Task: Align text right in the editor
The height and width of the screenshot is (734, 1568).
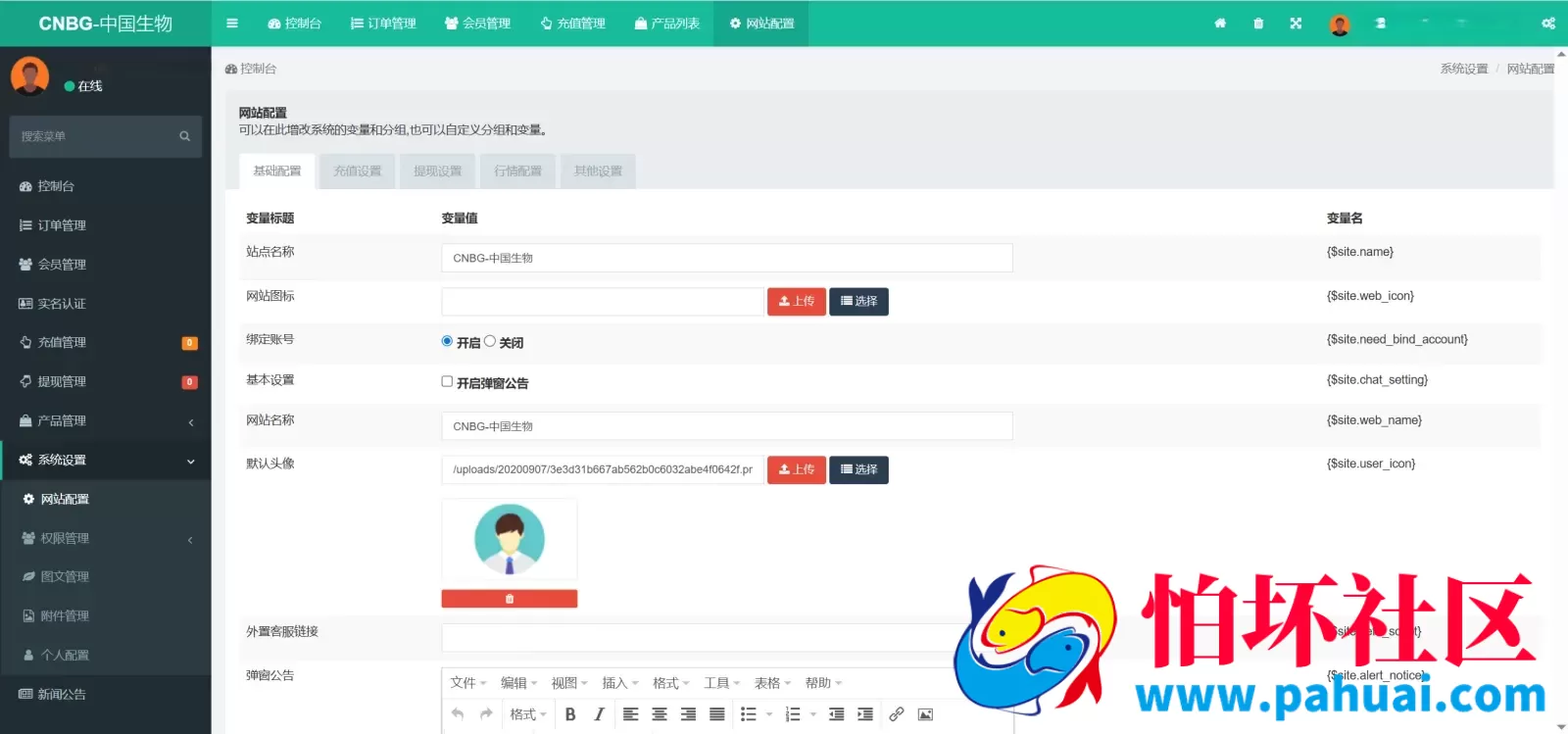Action: coord(688,714)
